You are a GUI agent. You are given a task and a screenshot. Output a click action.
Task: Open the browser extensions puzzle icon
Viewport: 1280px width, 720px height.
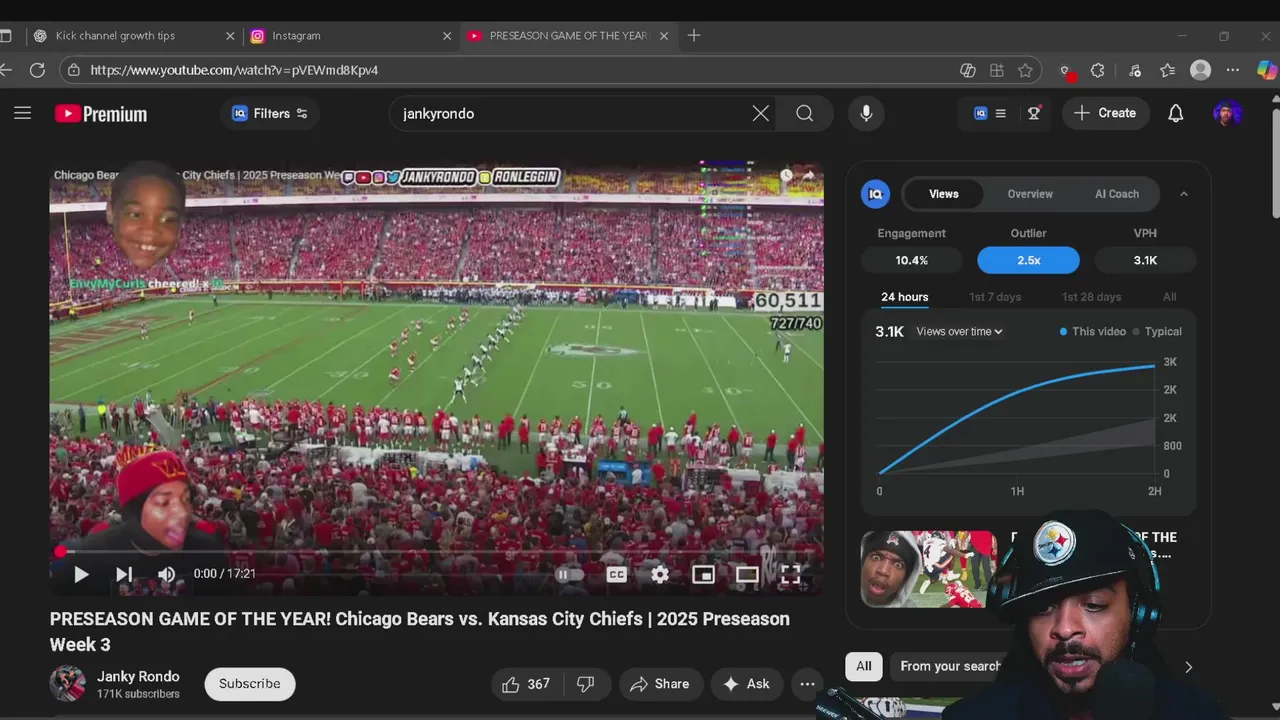[1097, 70]
